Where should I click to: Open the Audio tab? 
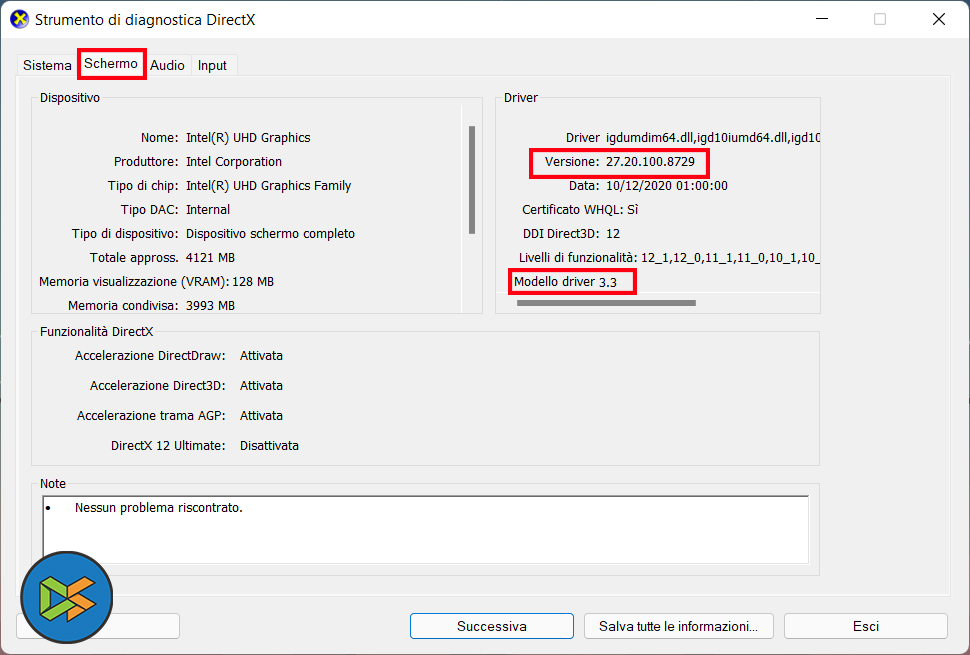[167, 65]
